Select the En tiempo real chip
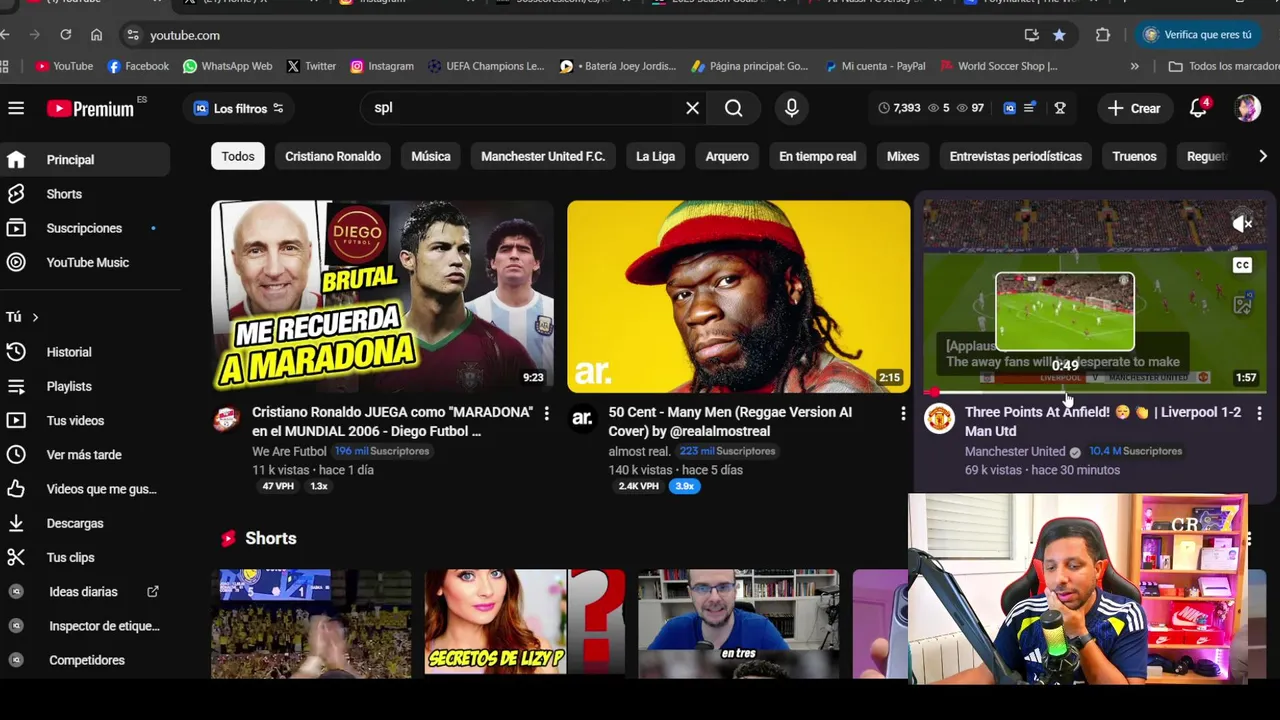Image resolution: width=1280 pixels, height=720 pixels. 817,156
